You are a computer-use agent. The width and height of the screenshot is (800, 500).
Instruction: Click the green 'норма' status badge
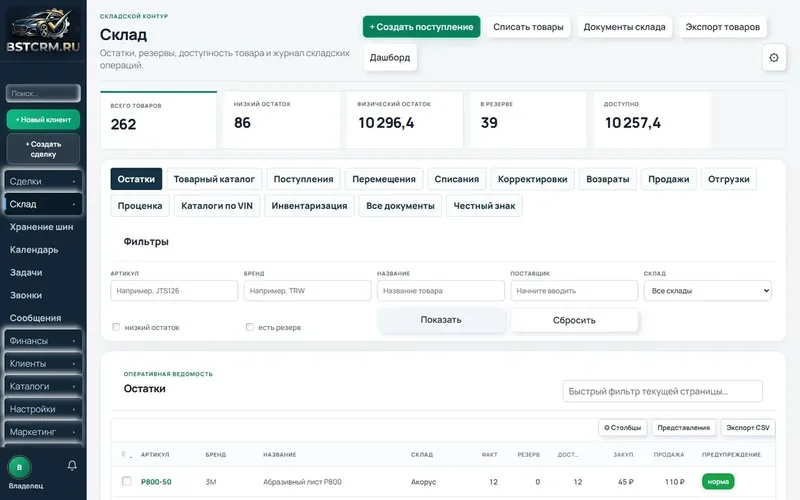click(718, 482)
